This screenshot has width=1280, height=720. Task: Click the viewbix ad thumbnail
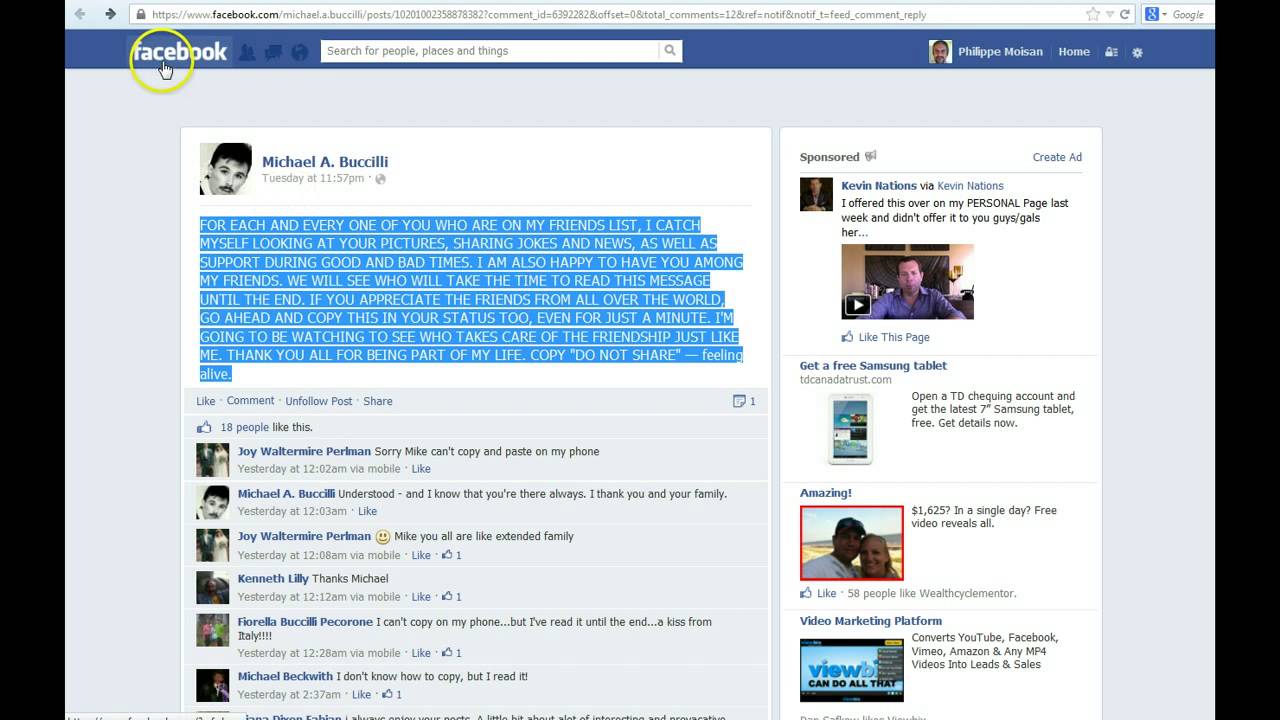click(x=852, y=670)
